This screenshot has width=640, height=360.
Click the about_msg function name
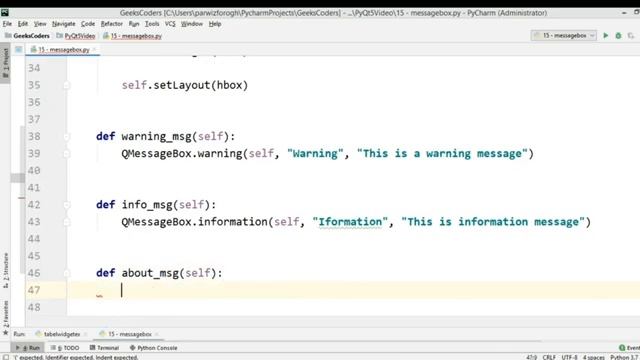[x=150, y=273]
